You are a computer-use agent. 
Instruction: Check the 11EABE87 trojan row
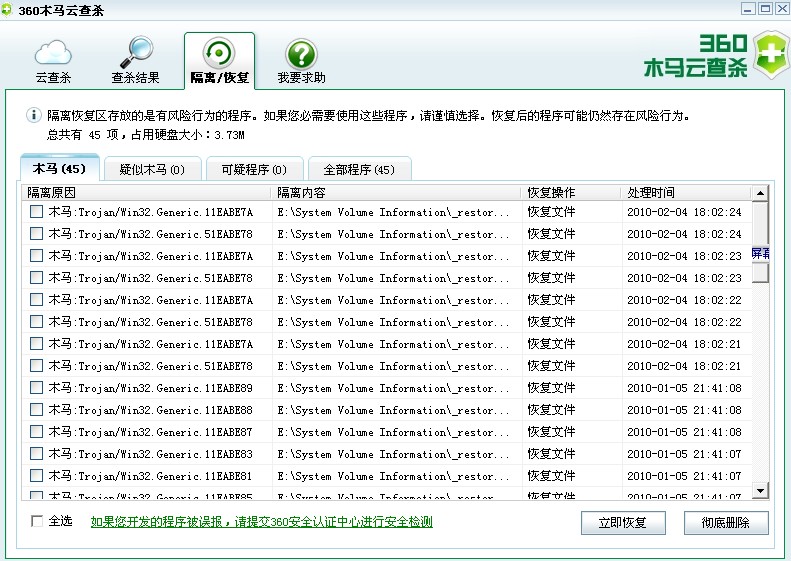(36, 431)
